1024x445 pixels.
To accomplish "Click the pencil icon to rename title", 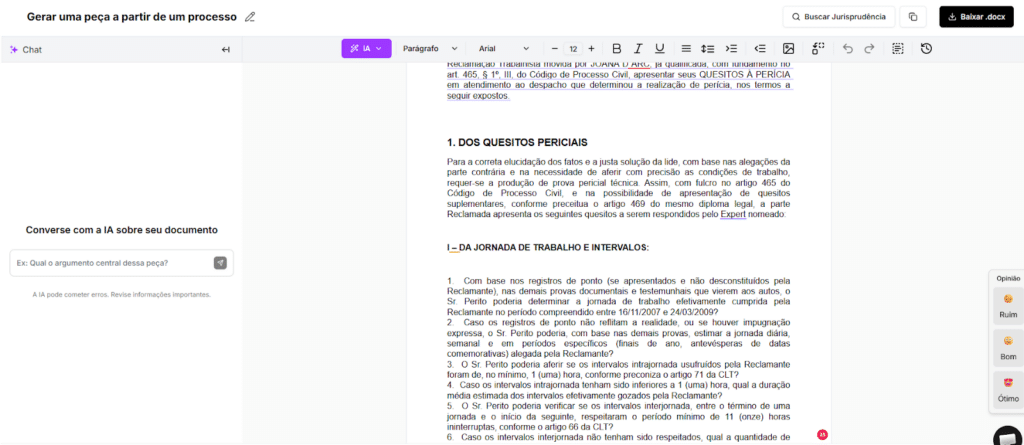I will [x=250, y=17].
